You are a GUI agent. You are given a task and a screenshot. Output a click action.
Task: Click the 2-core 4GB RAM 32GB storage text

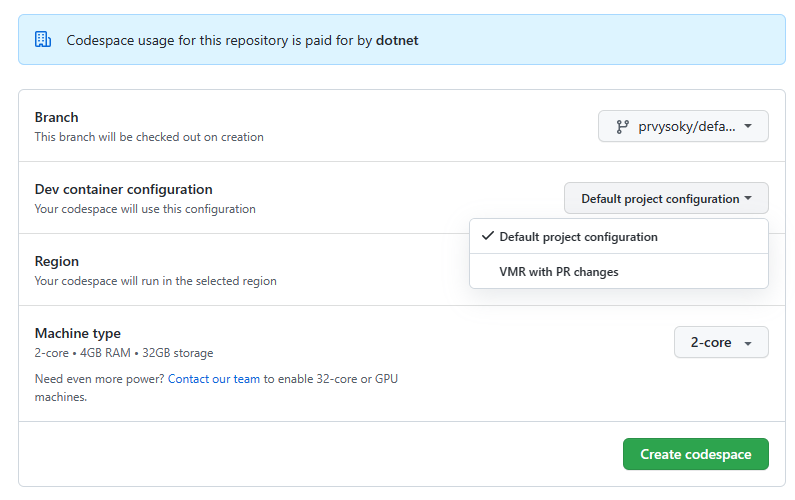124,353
